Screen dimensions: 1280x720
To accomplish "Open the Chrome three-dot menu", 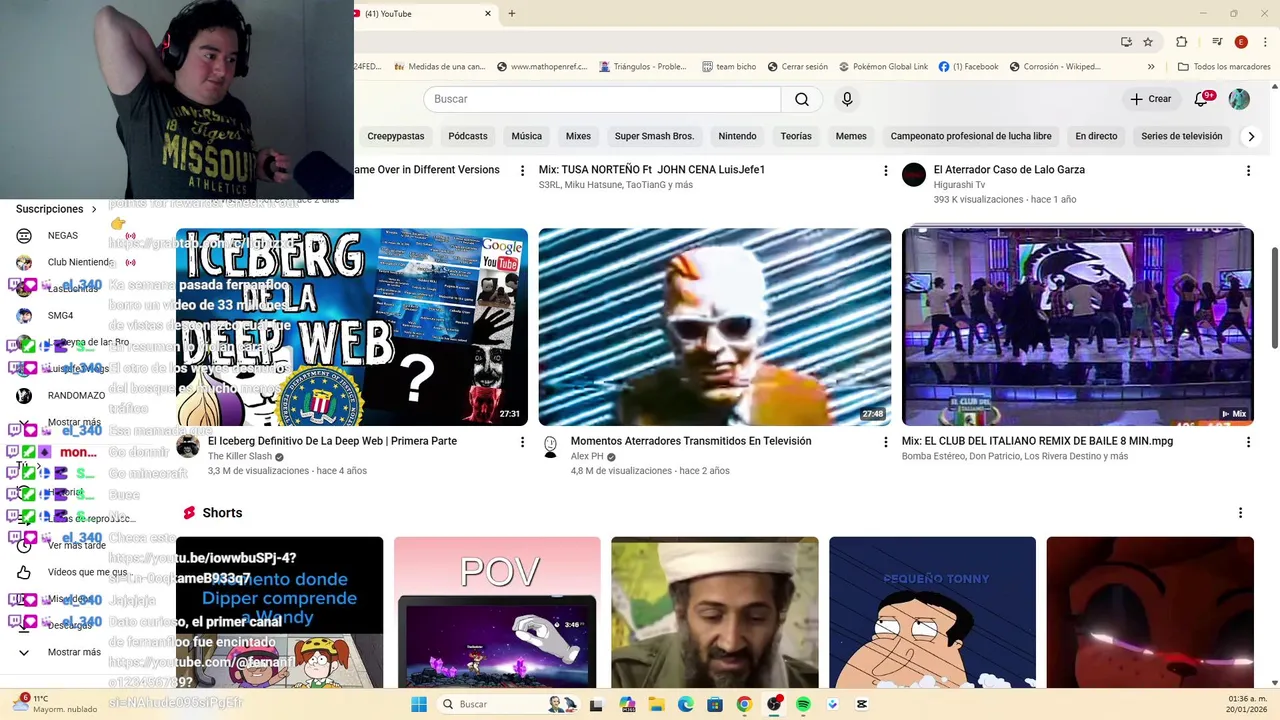I will click(1263, 42).
